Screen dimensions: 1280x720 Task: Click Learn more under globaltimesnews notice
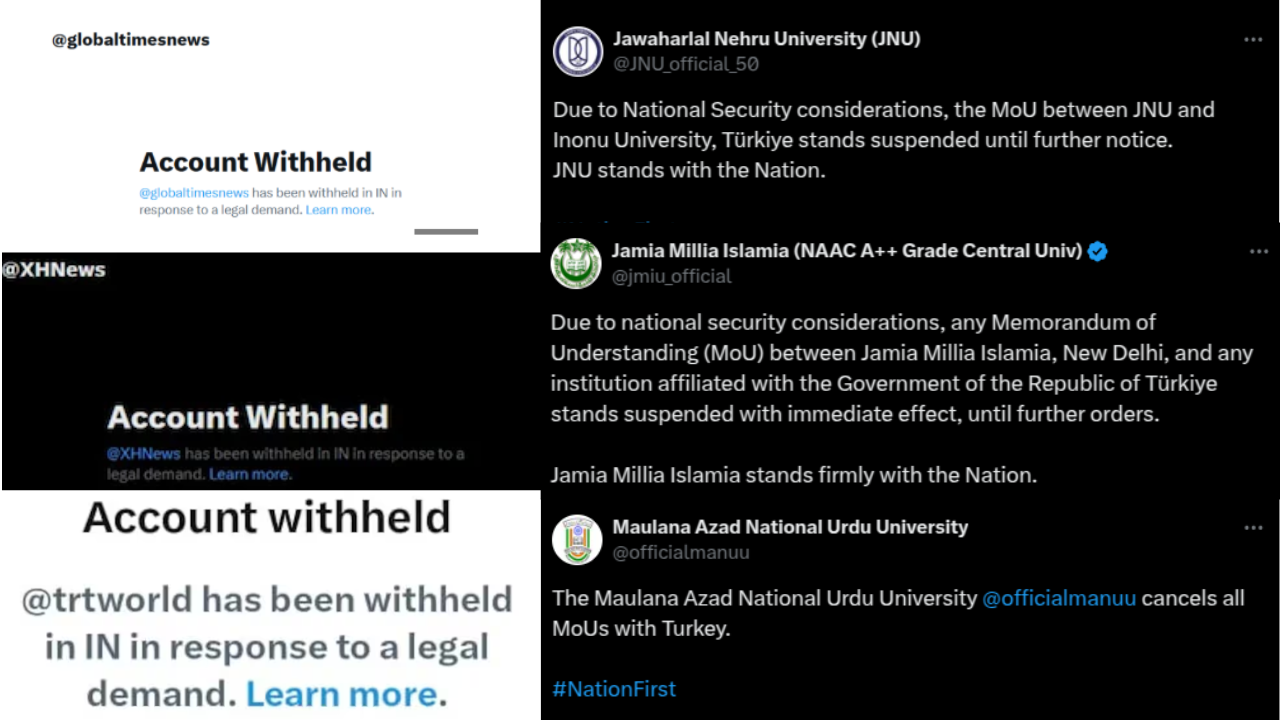(x=339, y=210)
